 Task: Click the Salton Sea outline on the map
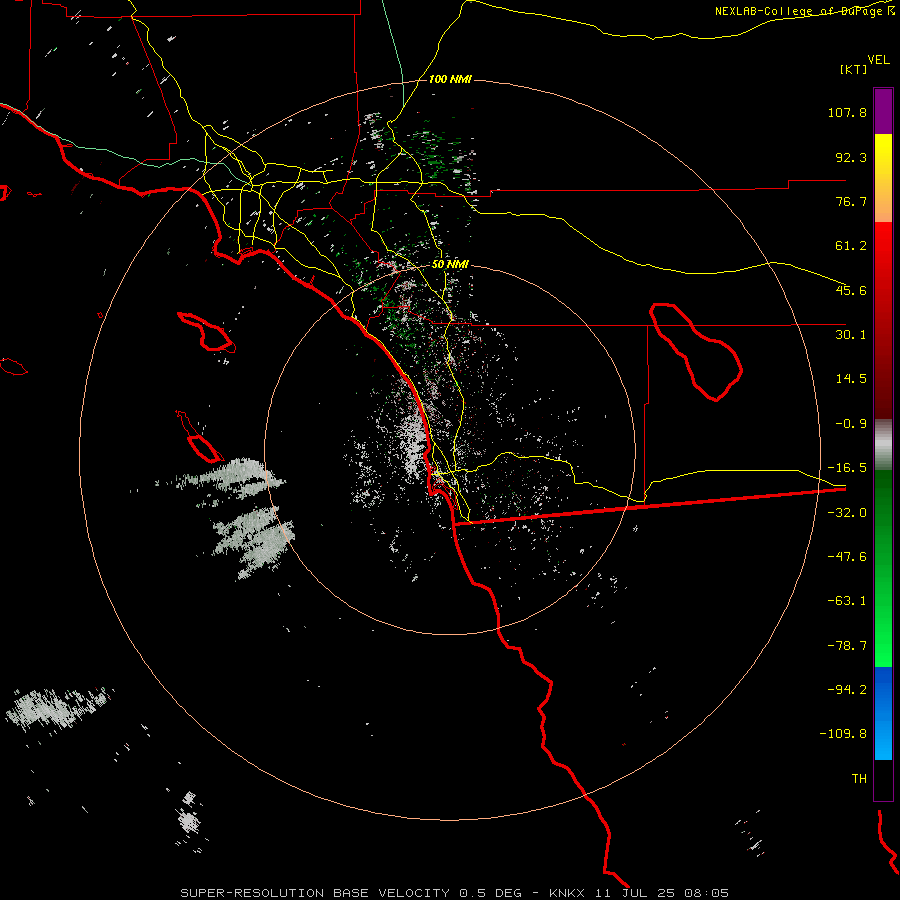(696, 351)
